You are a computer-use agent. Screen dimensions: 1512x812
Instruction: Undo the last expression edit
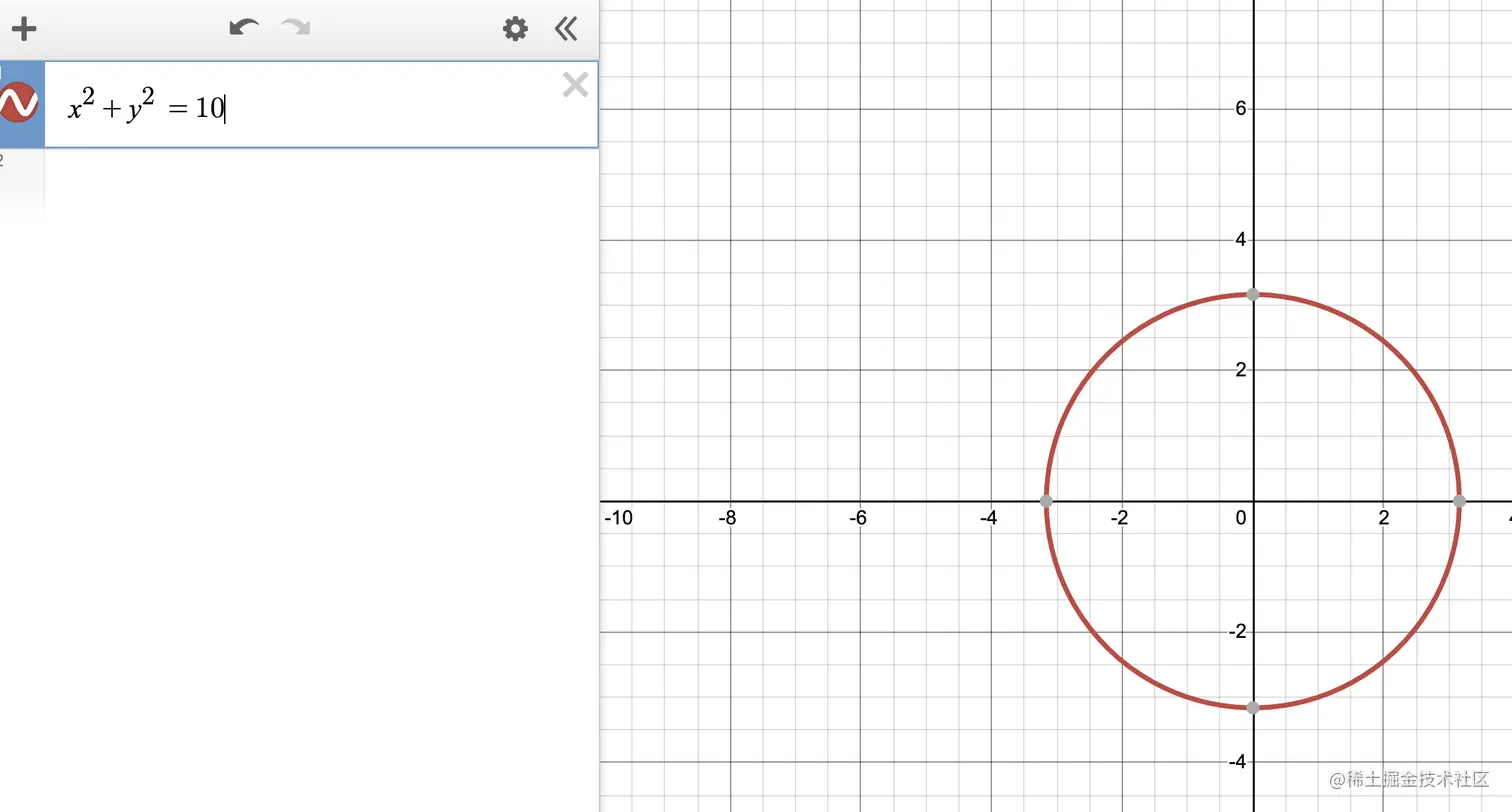pos(244,27)
